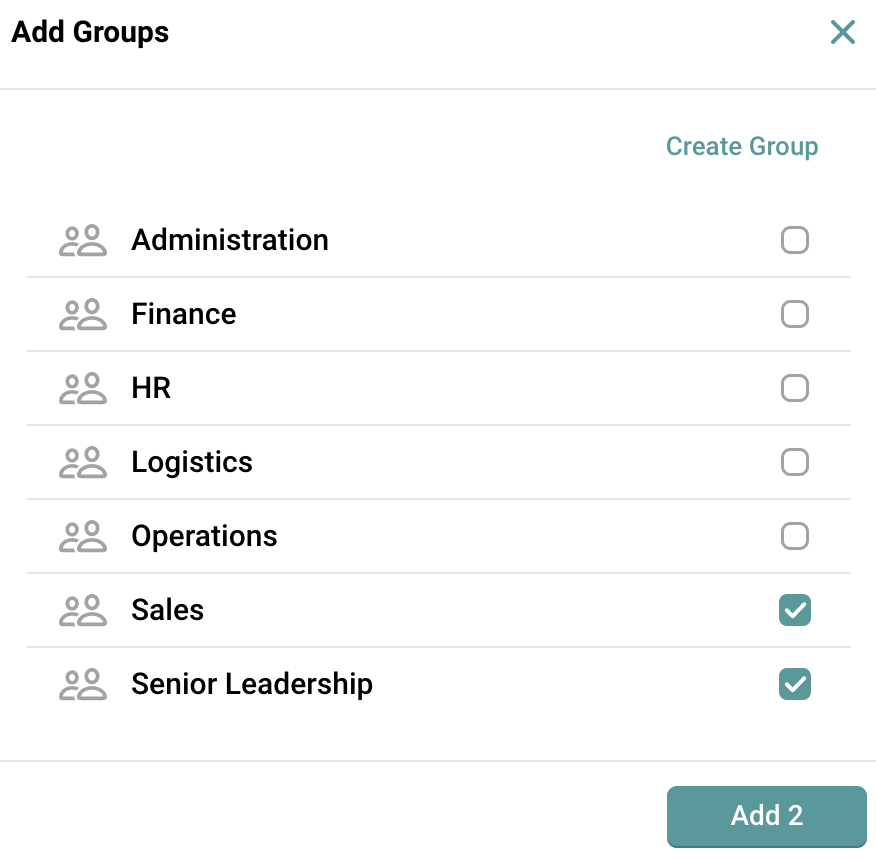Close the Add Groups dialog
This screenshot has width=876, height=862.
(843, 32)
